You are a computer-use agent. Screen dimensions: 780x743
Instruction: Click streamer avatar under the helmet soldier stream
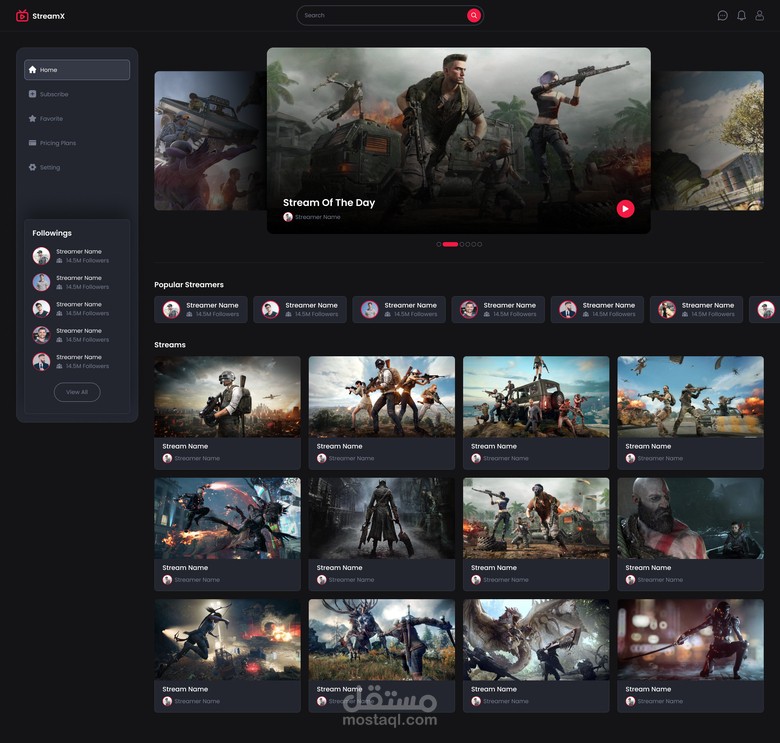[x=167, y=458]
